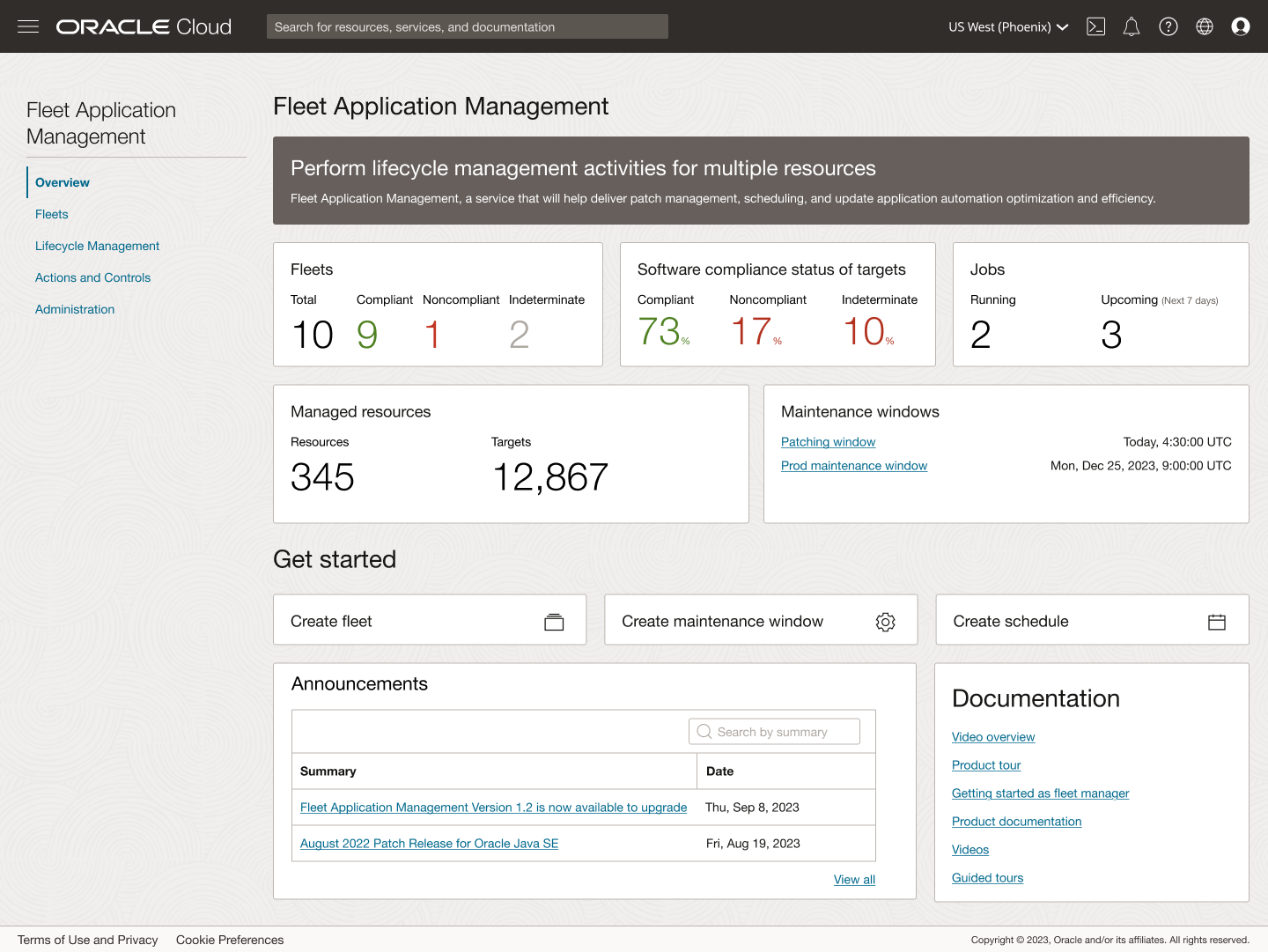This screenshot has height=952, width=1268.
Task: Click the magnifier in the announcements search box
Action: coord(704,731)
